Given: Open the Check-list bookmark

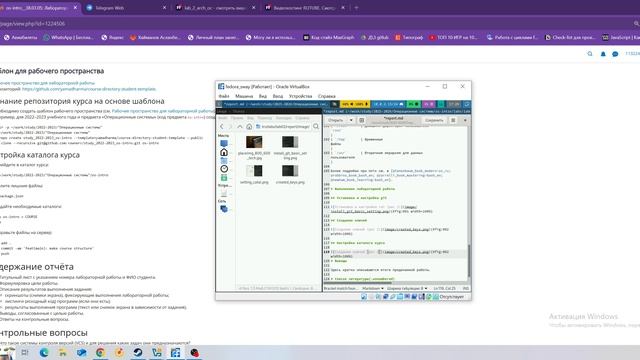Looking at the screenshot, I should point(570,37).
